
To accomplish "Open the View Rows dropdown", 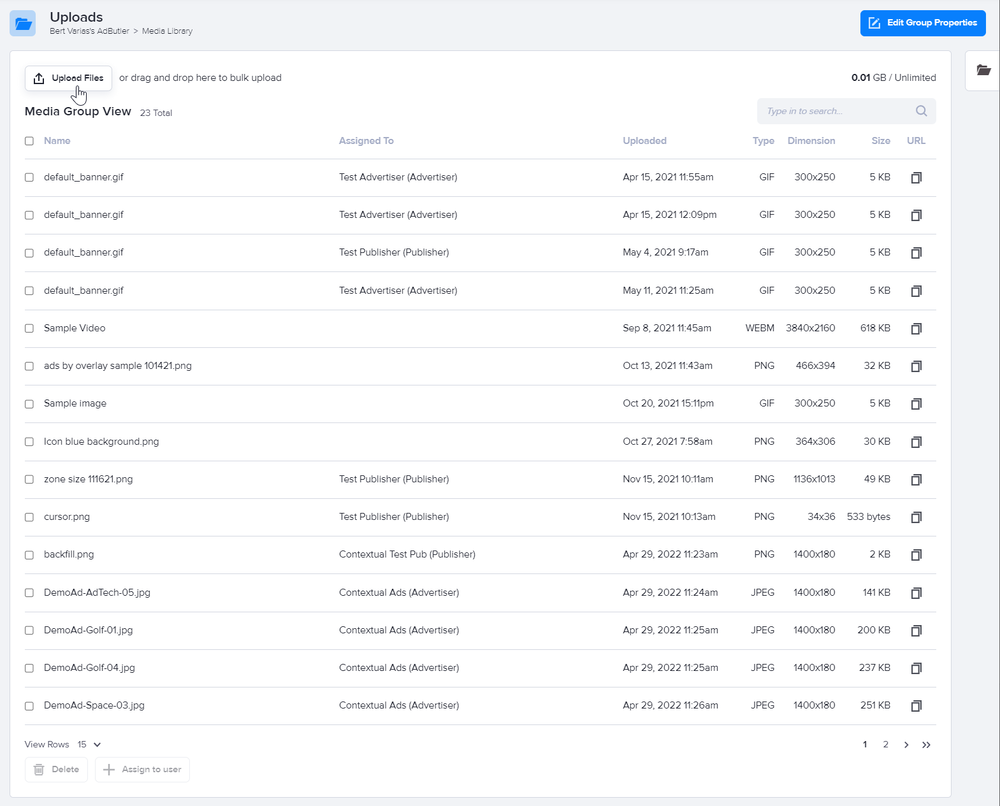I will [x=89, y=745].
